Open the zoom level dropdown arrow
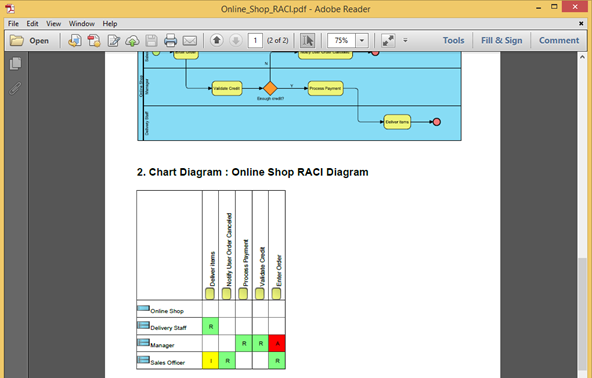The height and width of the screenshot is (378, 592). tap(362, 40)
